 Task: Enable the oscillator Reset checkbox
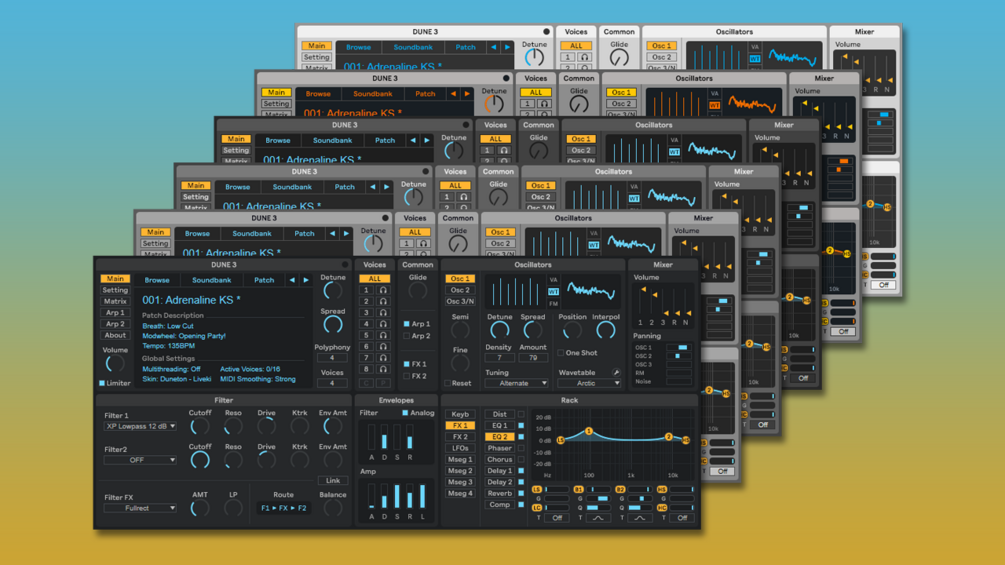point(447,383)
